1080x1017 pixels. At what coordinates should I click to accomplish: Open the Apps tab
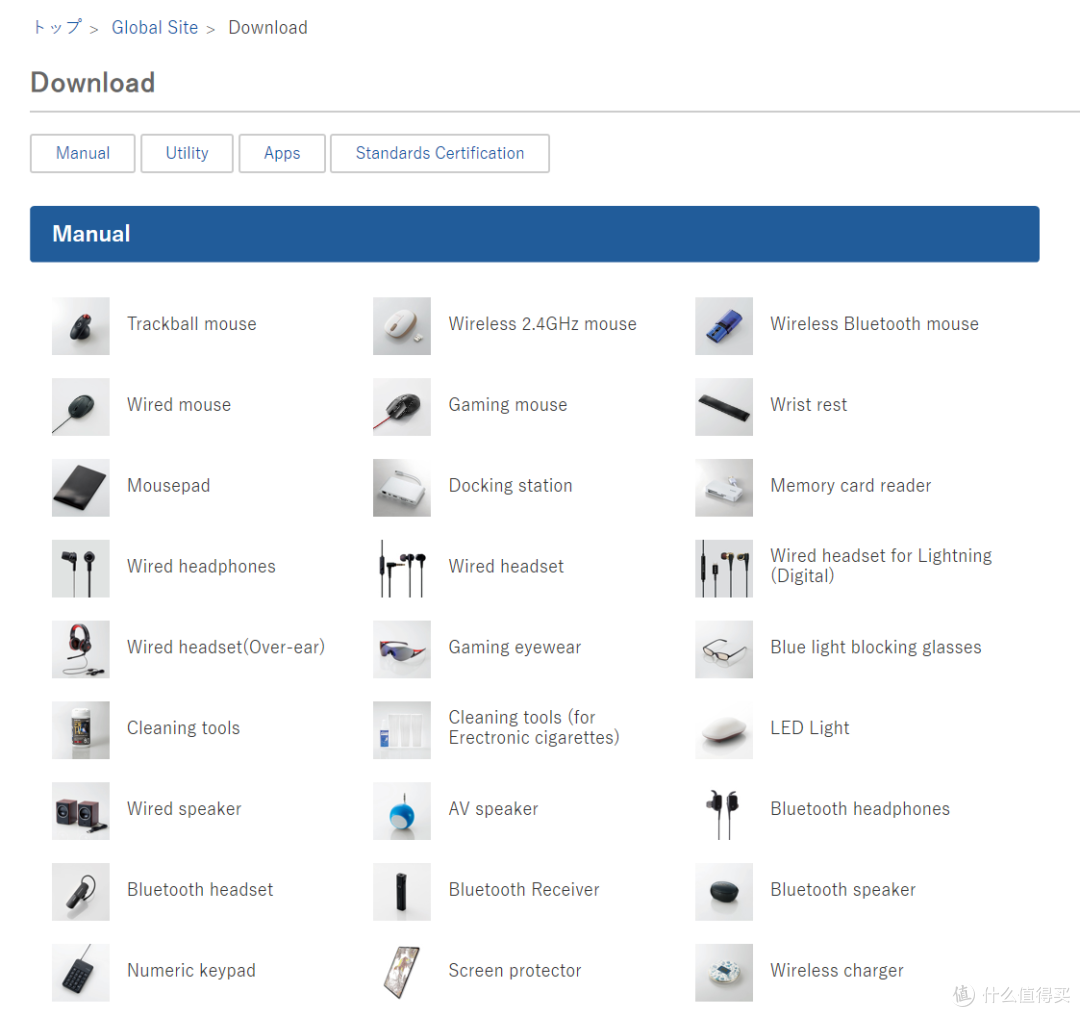[282, 153]
